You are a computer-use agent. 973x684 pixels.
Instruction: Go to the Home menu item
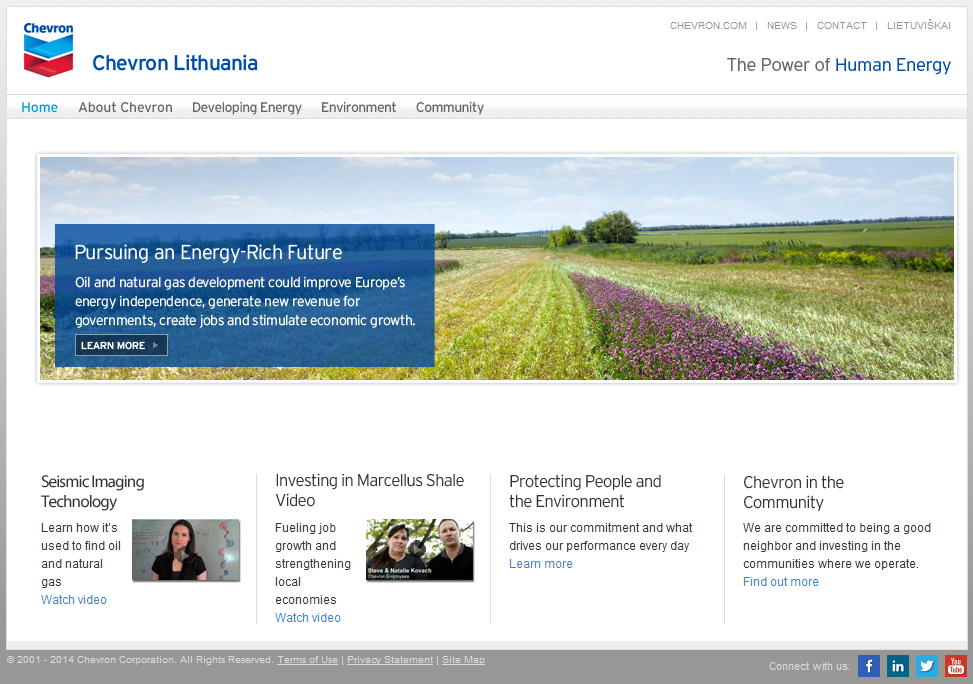(x=39, y=107)
